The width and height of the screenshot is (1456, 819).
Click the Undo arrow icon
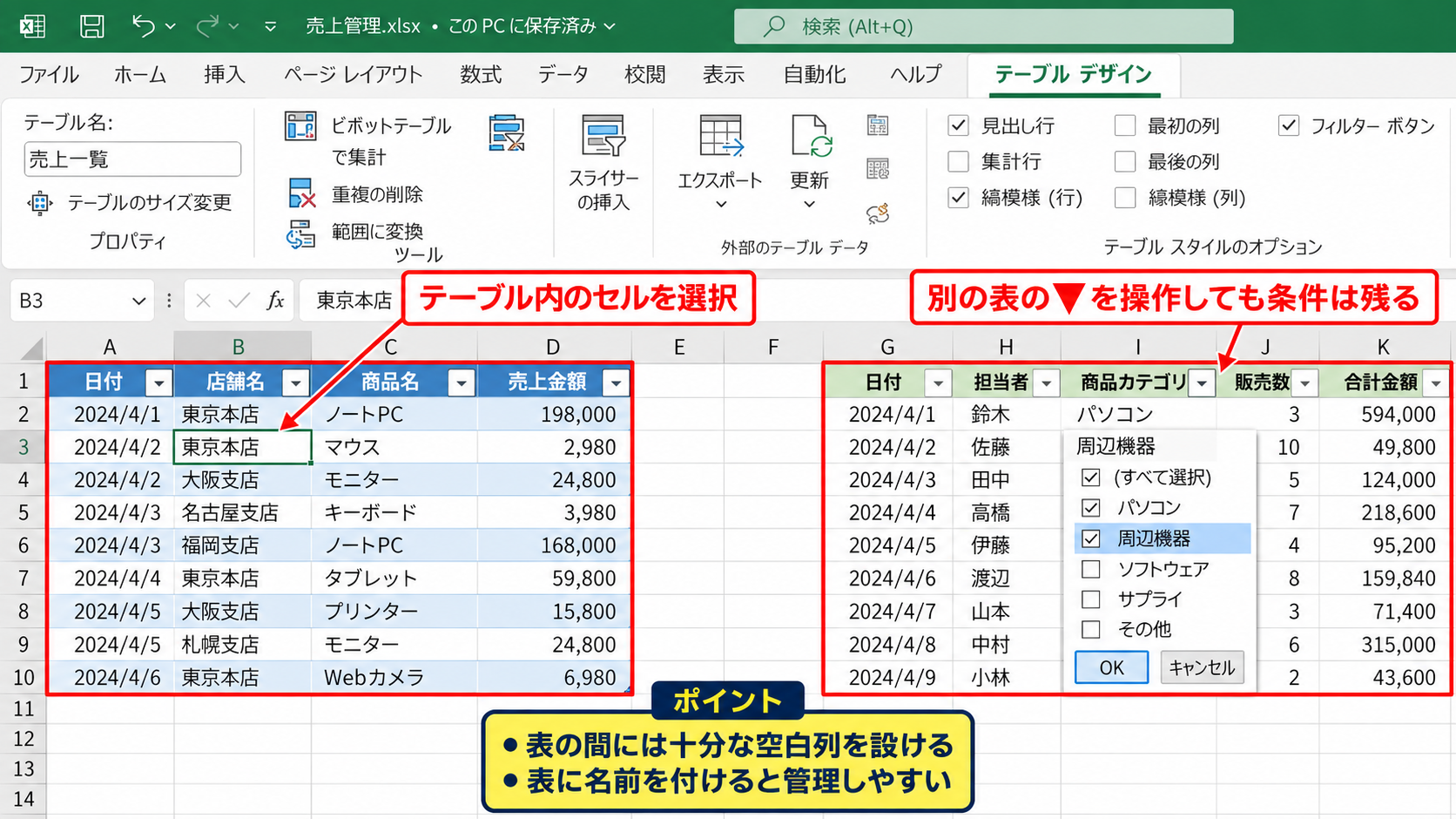point(144,26)
